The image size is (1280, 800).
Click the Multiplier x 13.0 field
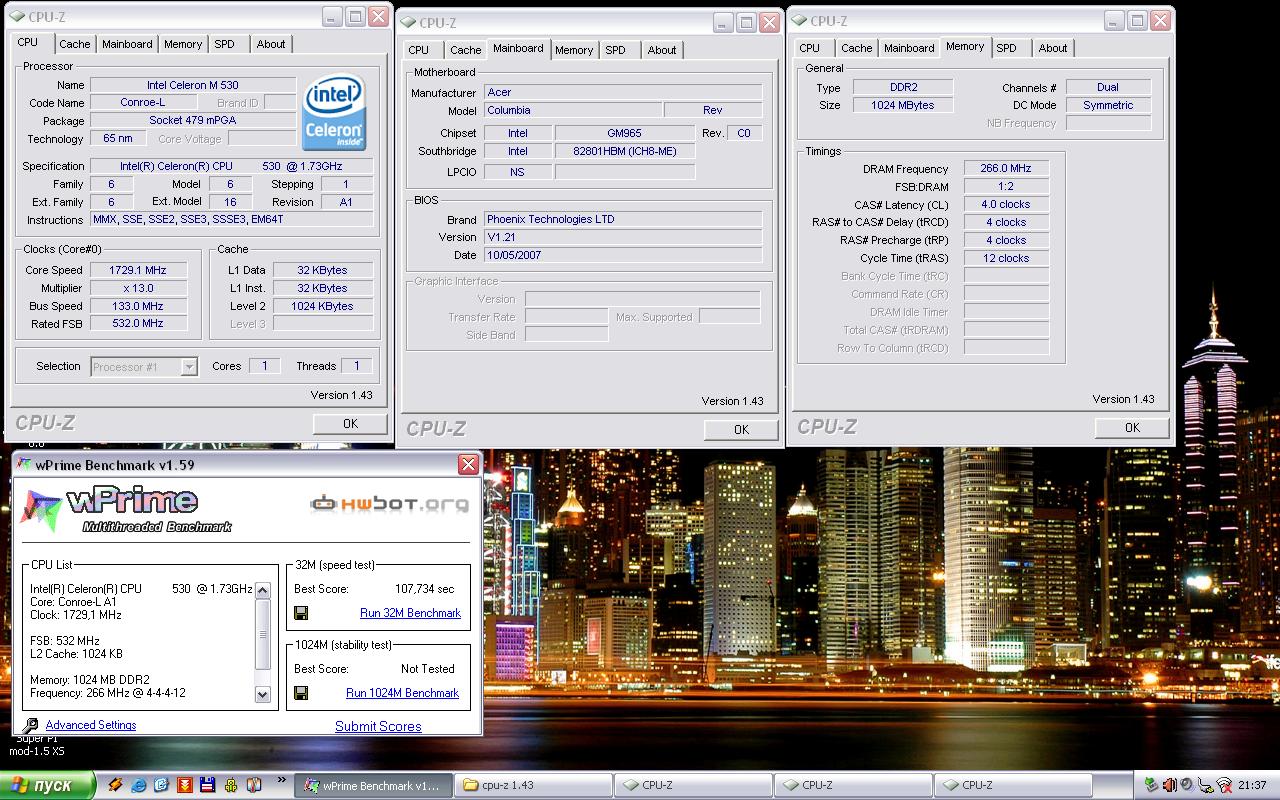pos(138,288)
